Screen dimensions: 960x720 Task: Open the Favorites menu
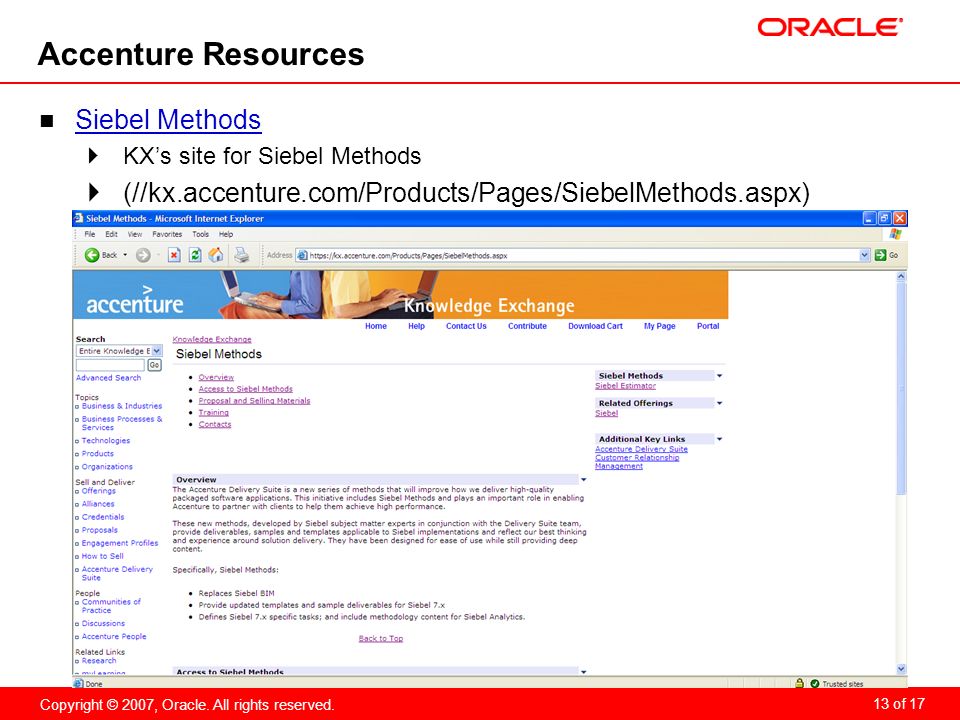[167, 234]
